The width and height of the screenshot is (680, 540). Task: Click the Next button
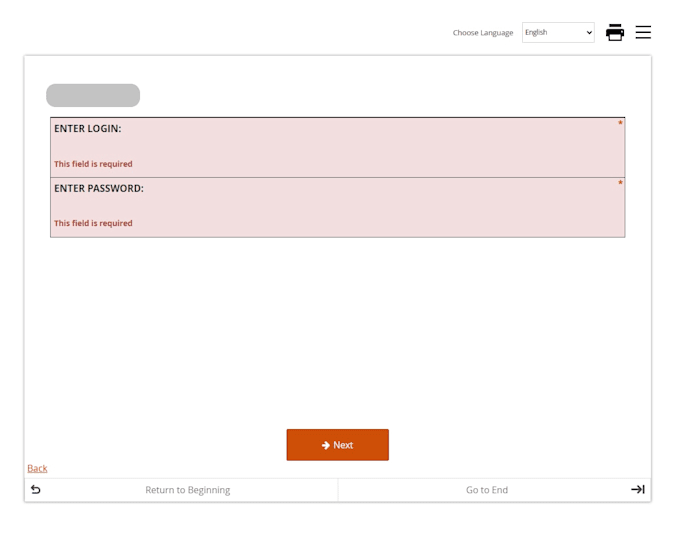coord(337,445)
